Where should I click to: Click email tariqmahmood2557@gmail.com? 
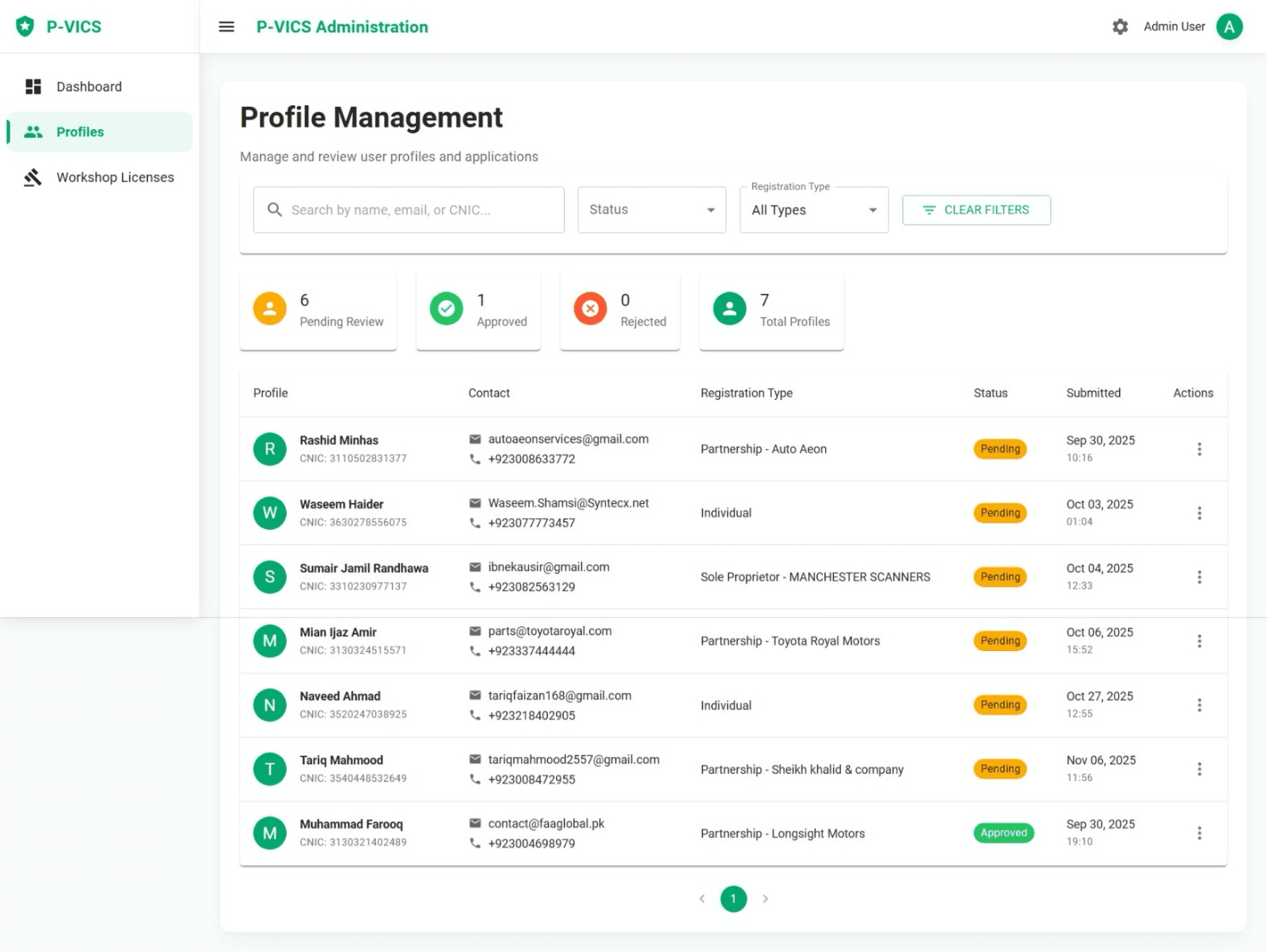pos(574,760)
